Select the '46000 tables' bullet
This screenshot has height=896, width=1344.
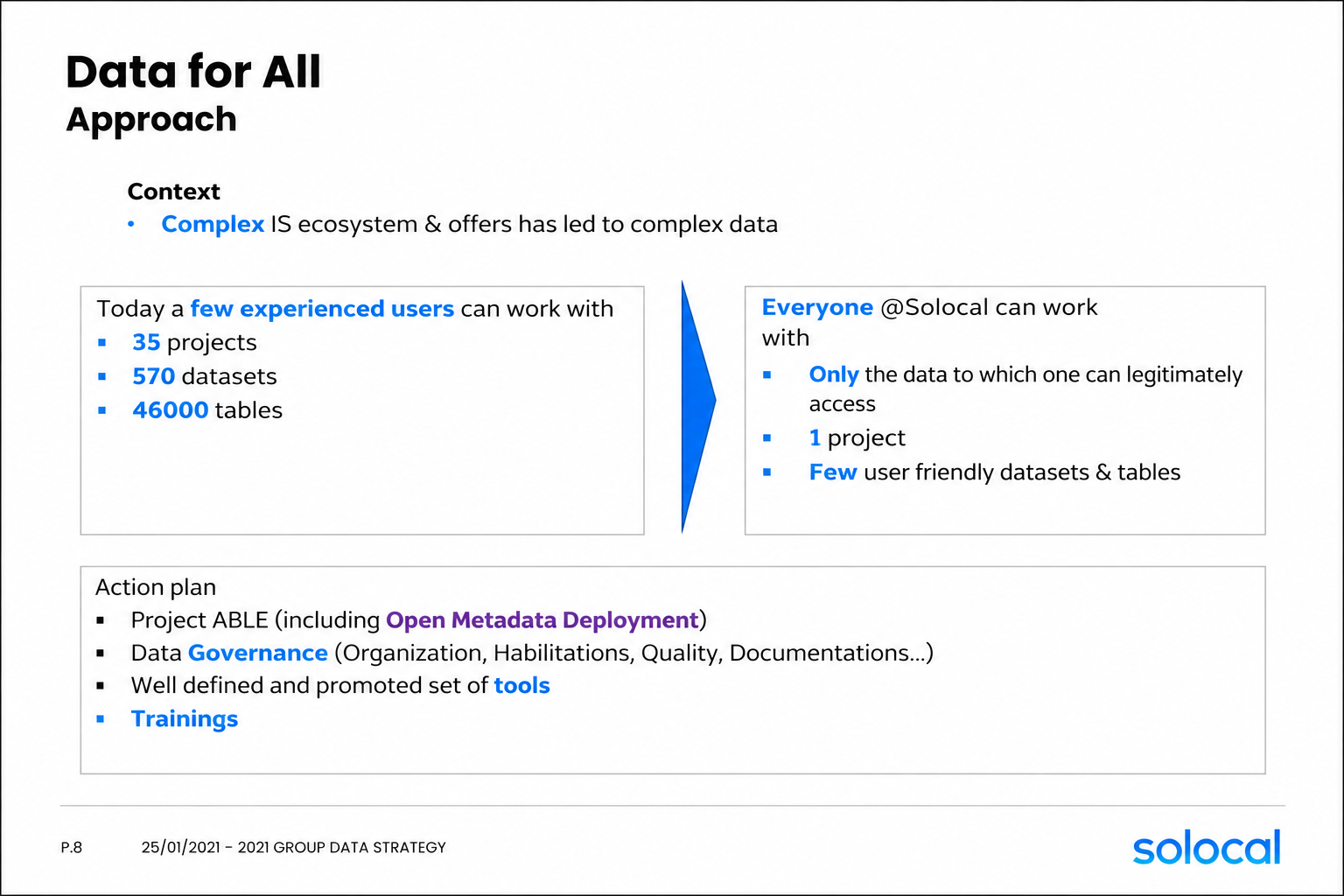click(x=207, y=410)
